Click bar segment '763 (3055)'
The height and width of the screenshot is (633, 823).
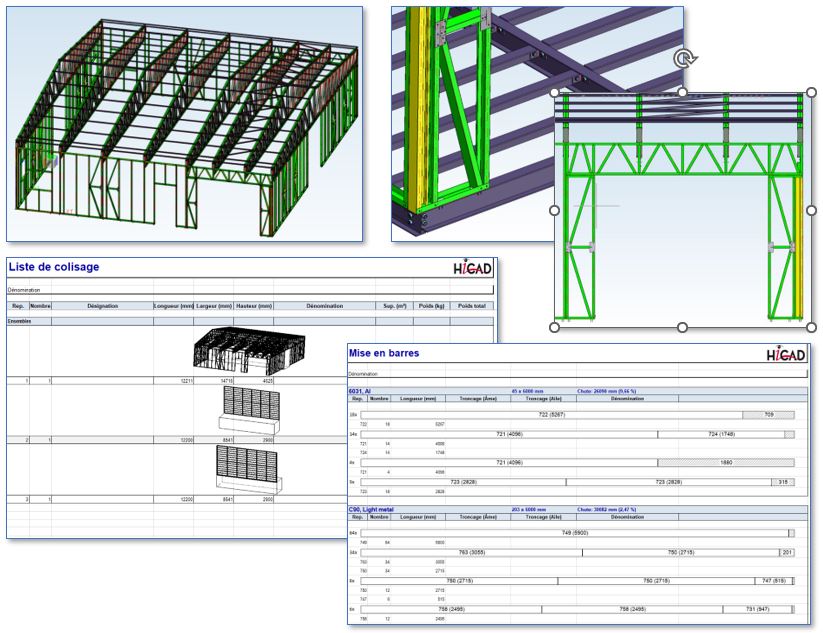click(x=471, y=552)
